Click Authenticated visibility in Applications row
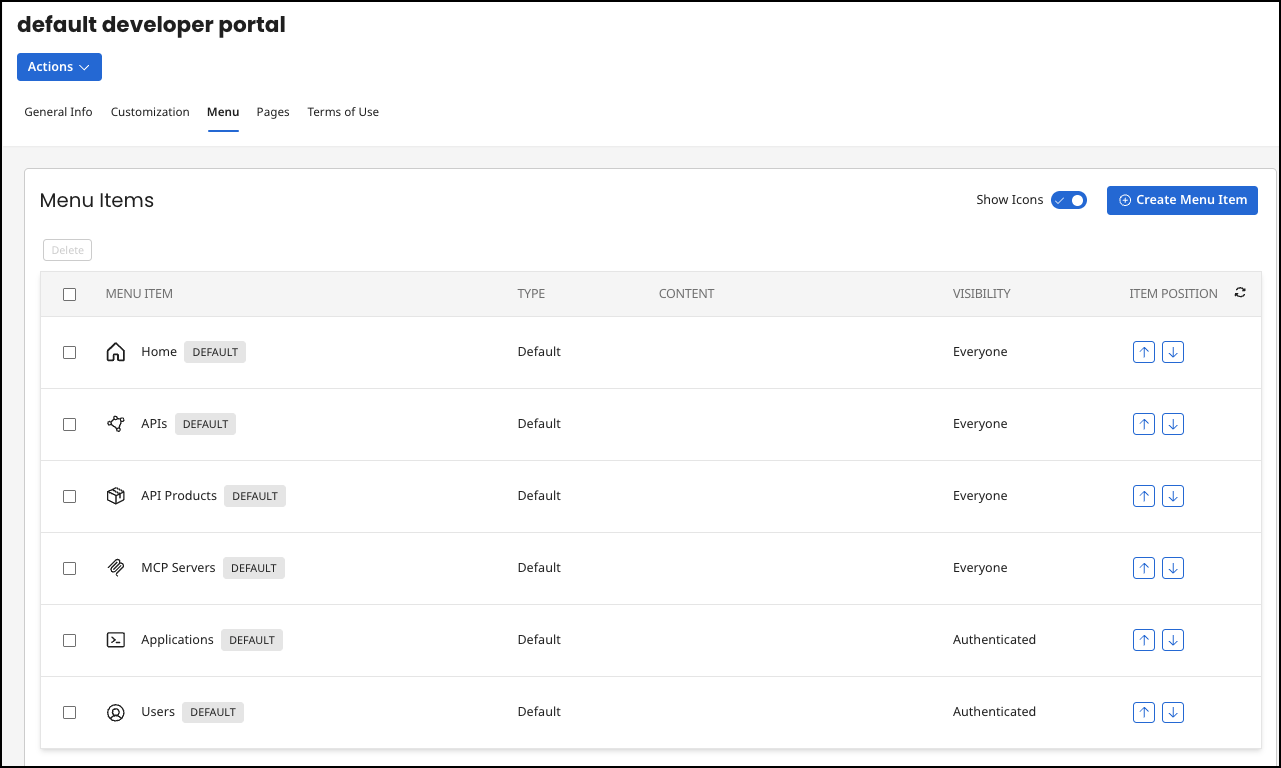The height and width of the screenshot is (768, 1281). (x=994, y=640)
